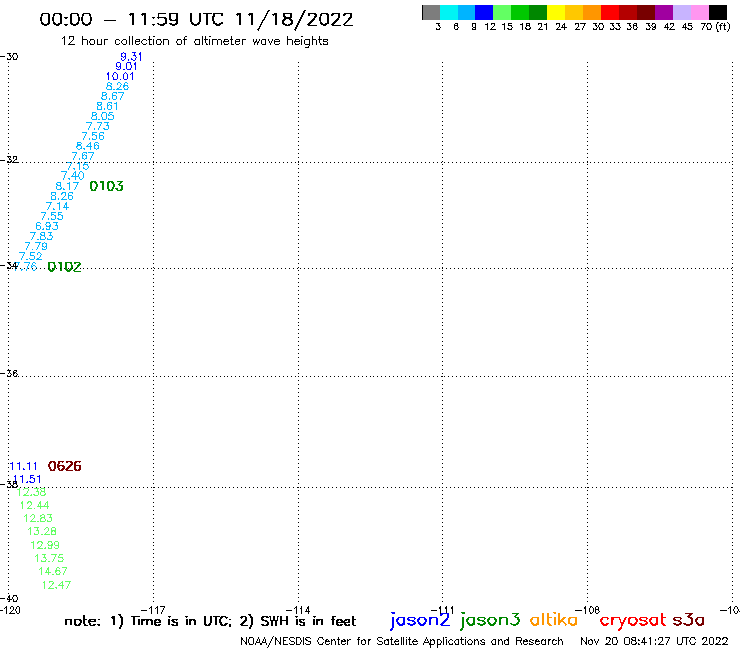Select the maroon legend swatch above 39
Image resolution: width=740 pixels, height=650 pixels.
pos(646,12)
